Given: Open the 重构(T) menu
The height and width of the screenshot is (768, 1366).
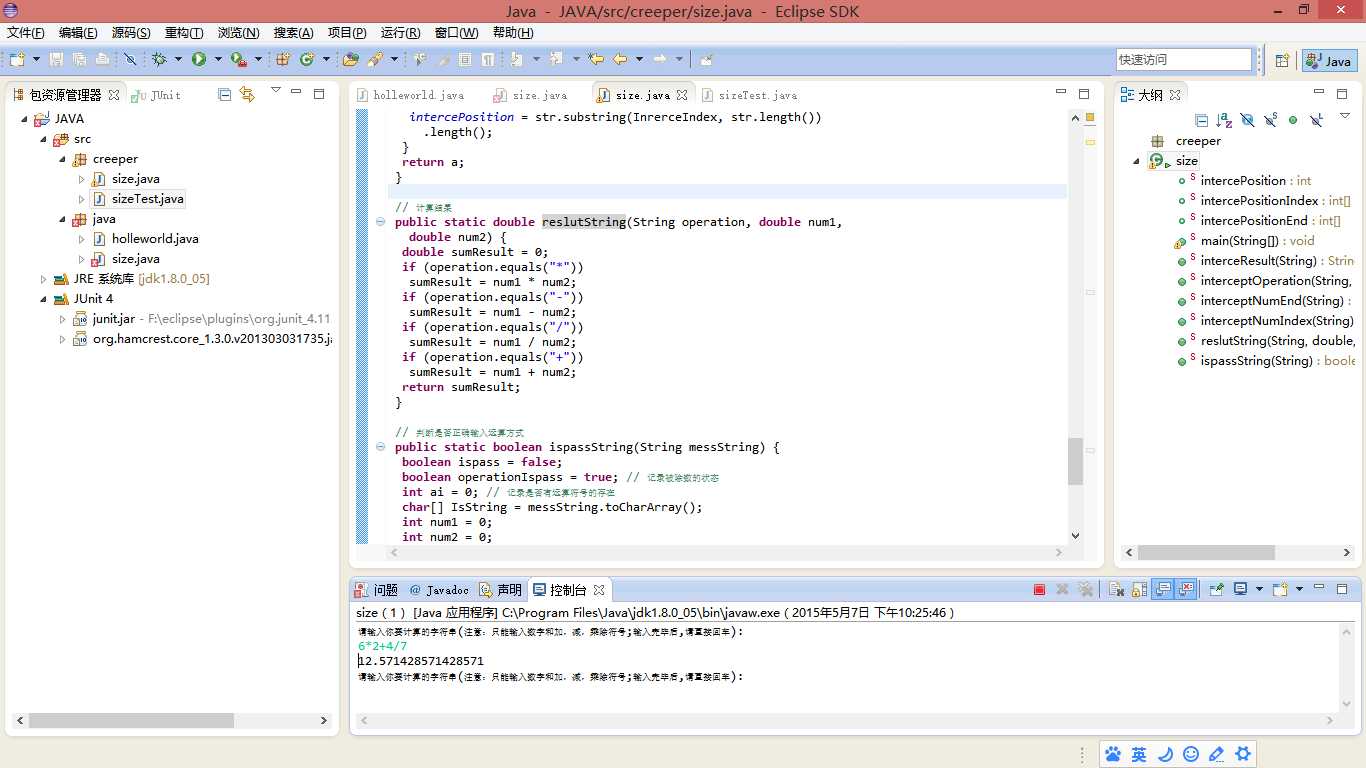Looking at the screenshot, I should click(184, 33).
